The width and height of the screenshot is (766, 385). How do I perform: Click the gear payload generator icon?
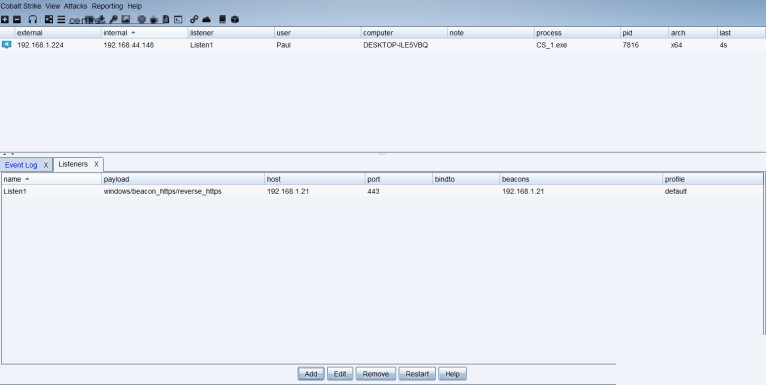(142, 20)
